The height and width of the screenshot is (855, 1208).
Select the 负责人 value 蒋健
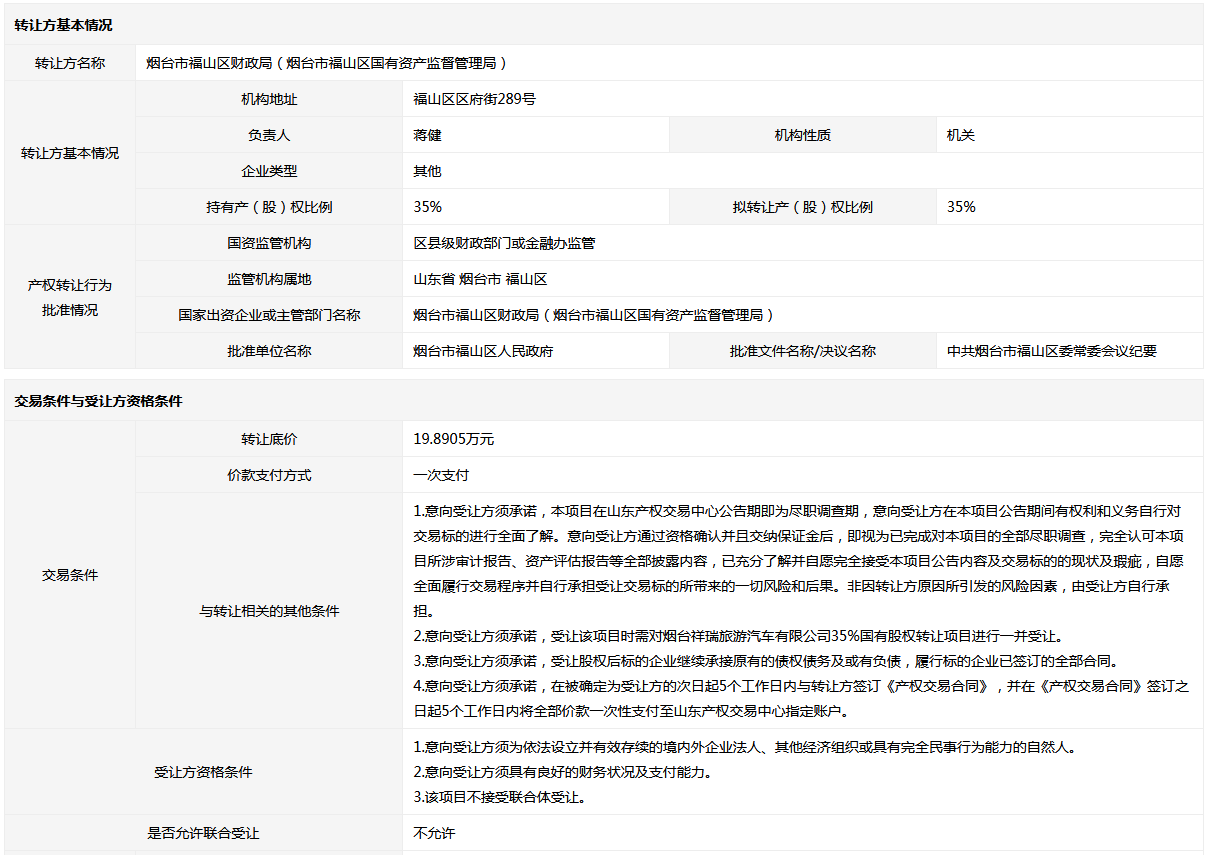point(427,135)
